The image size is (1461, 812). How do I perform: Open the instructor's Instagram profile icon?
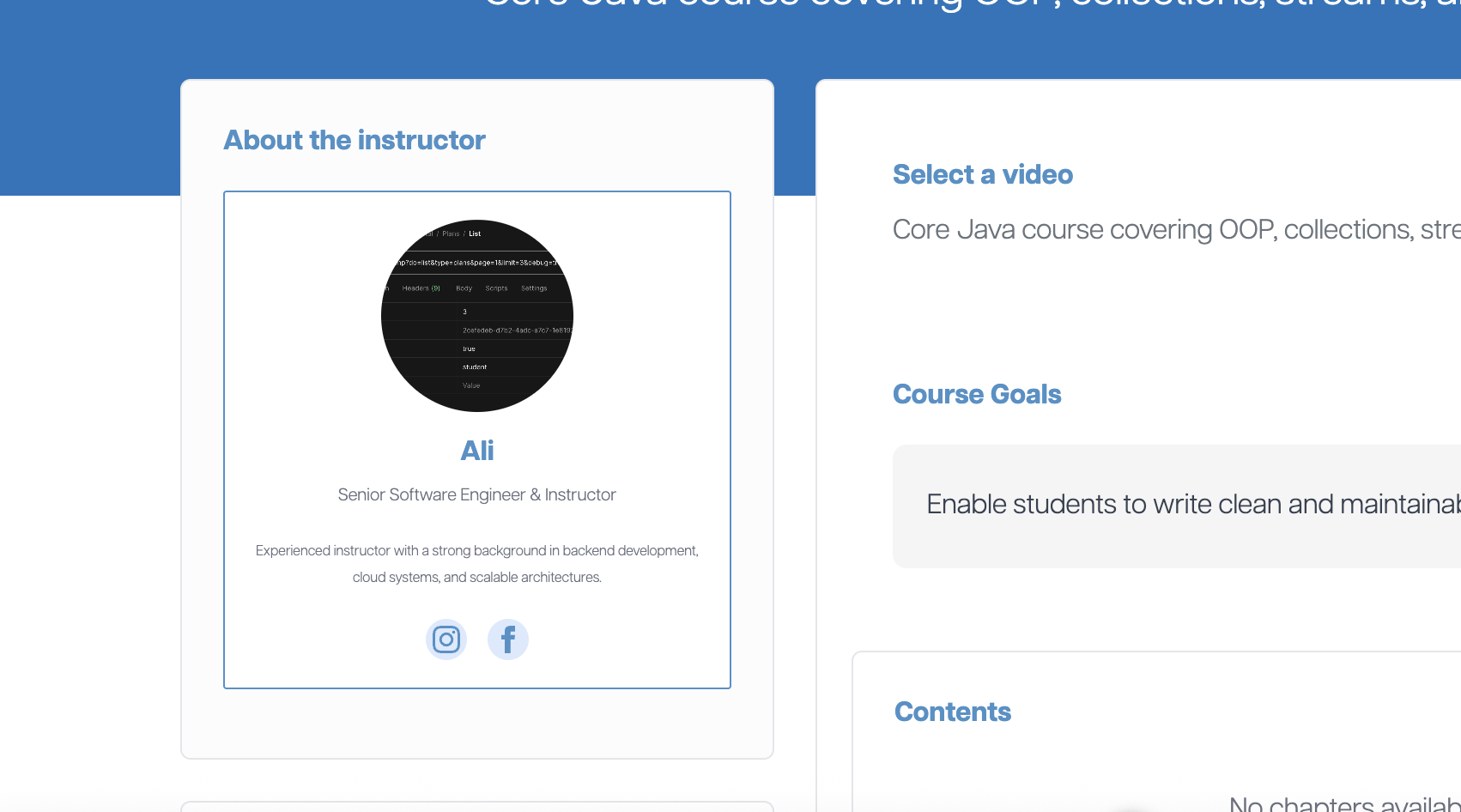[446, 639]
